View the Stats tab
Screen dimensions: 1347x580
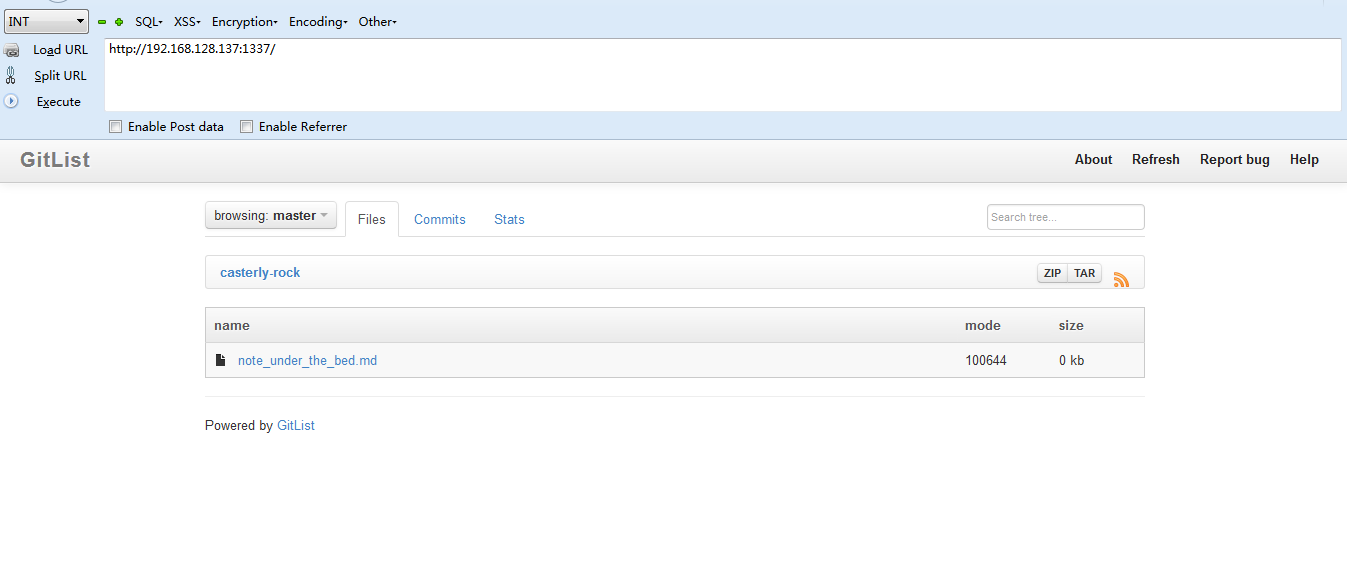point(509,219)
